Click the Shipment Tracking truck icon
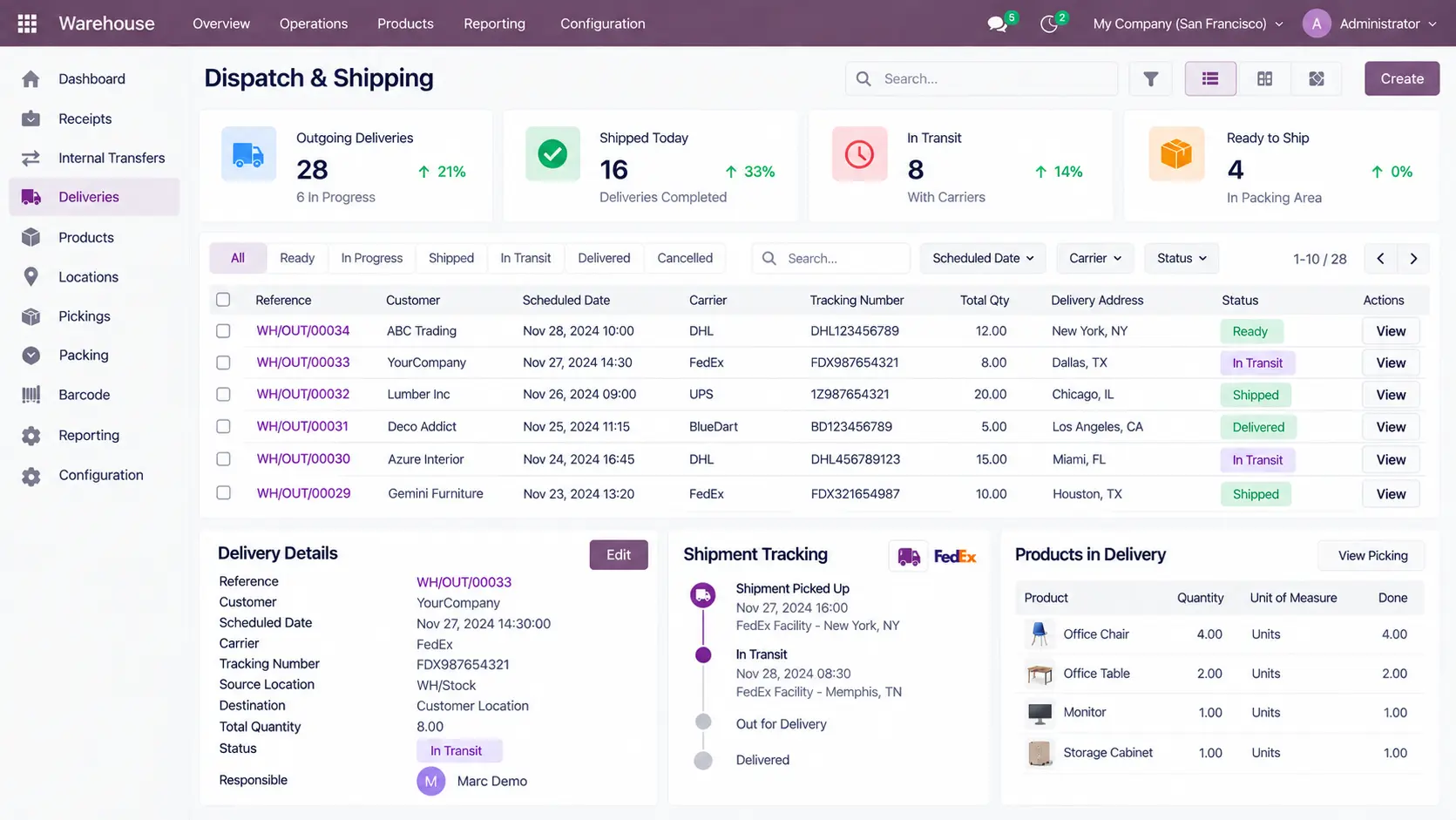Screen dimensions: 1456x820 [x=909, y=556]
